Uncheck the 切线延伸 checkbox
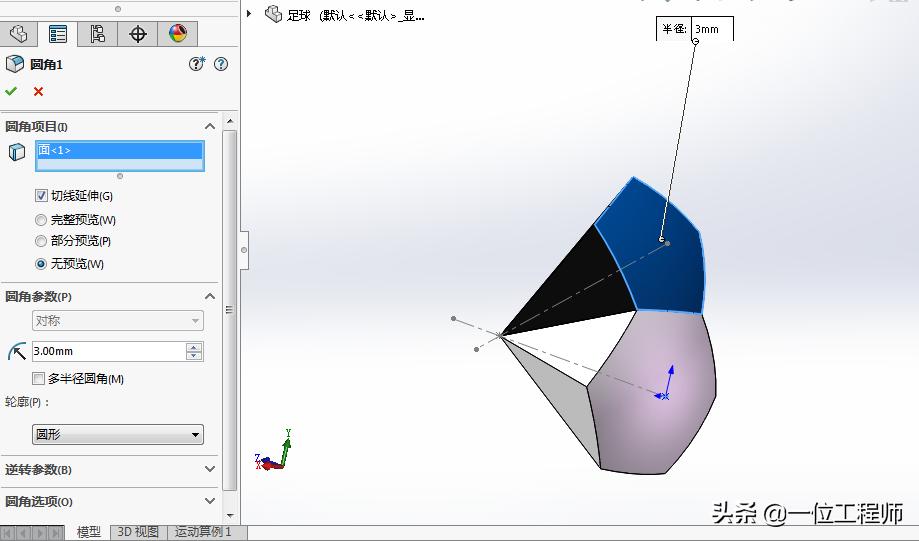Image resolution: width=919 pixels, height=541 pixels. (x=41, y=196)
